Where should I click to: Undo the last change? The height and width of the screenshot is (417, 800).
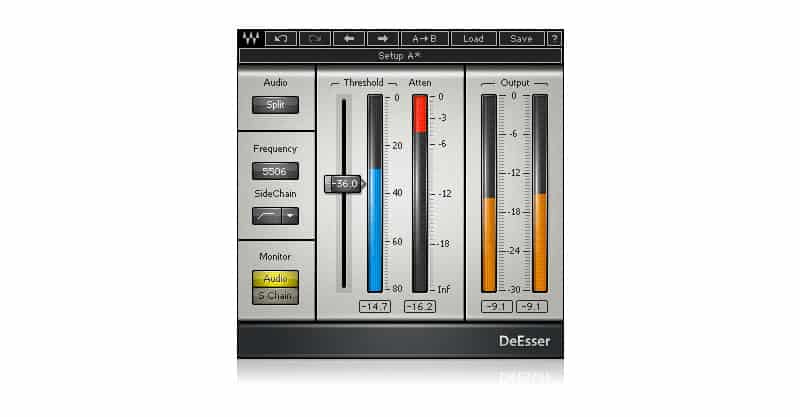tap(281, 39)
